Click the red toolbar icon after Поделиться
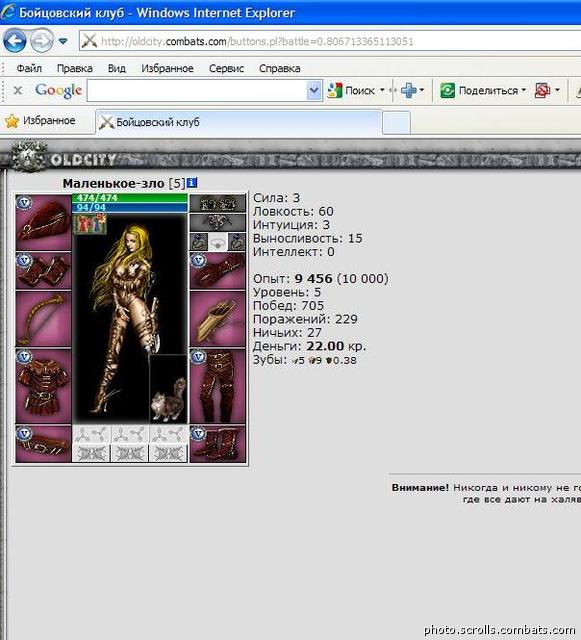This screenshot has width=581, height=640. click(x=542, y=90)
